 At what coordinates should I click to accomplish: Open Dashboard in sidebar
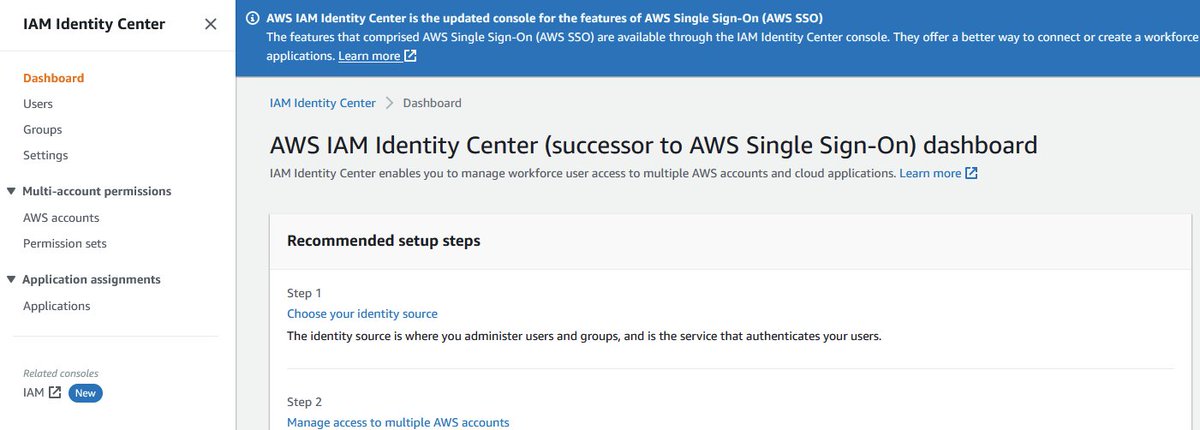point(54,78)
